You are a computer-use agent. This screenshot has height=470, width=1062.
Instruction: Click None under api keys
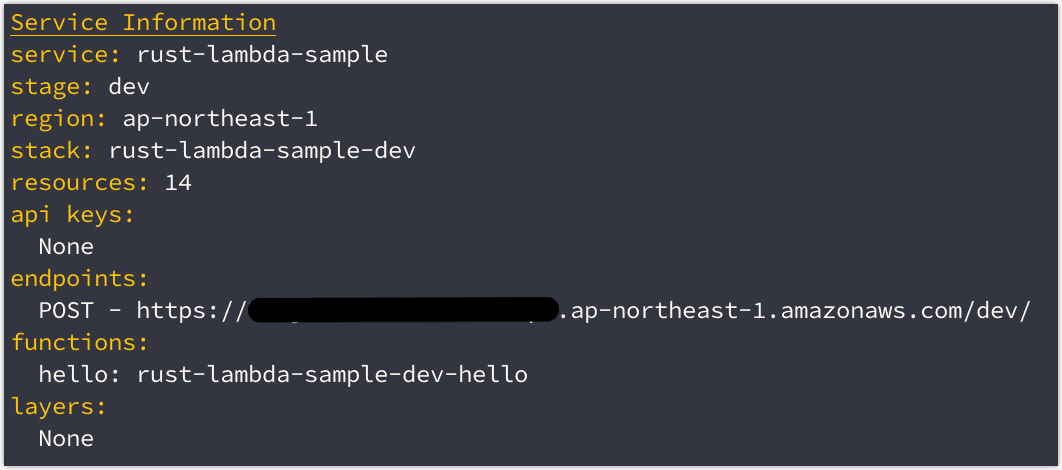pyautogui.click(x=66, y=246)
